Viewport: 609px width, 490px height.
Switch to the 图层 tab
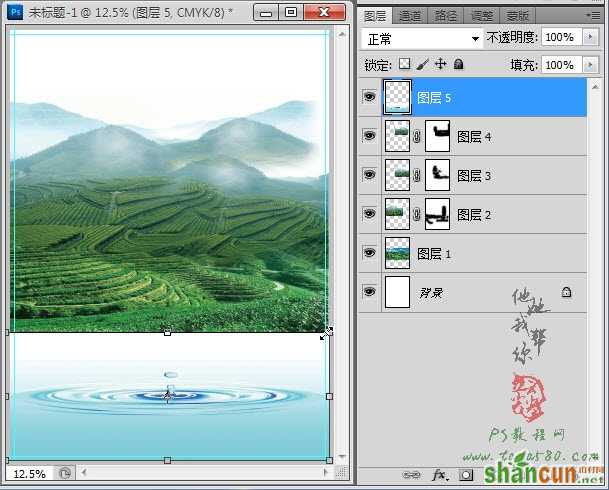coord(375,16)
